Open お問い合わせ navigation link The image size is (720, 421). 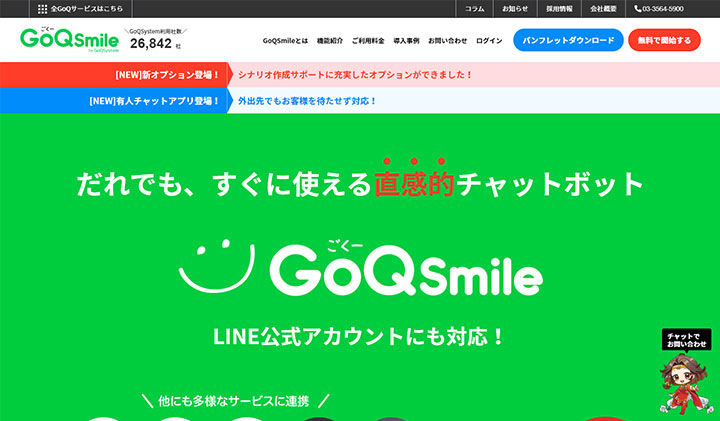click(448, 40)
